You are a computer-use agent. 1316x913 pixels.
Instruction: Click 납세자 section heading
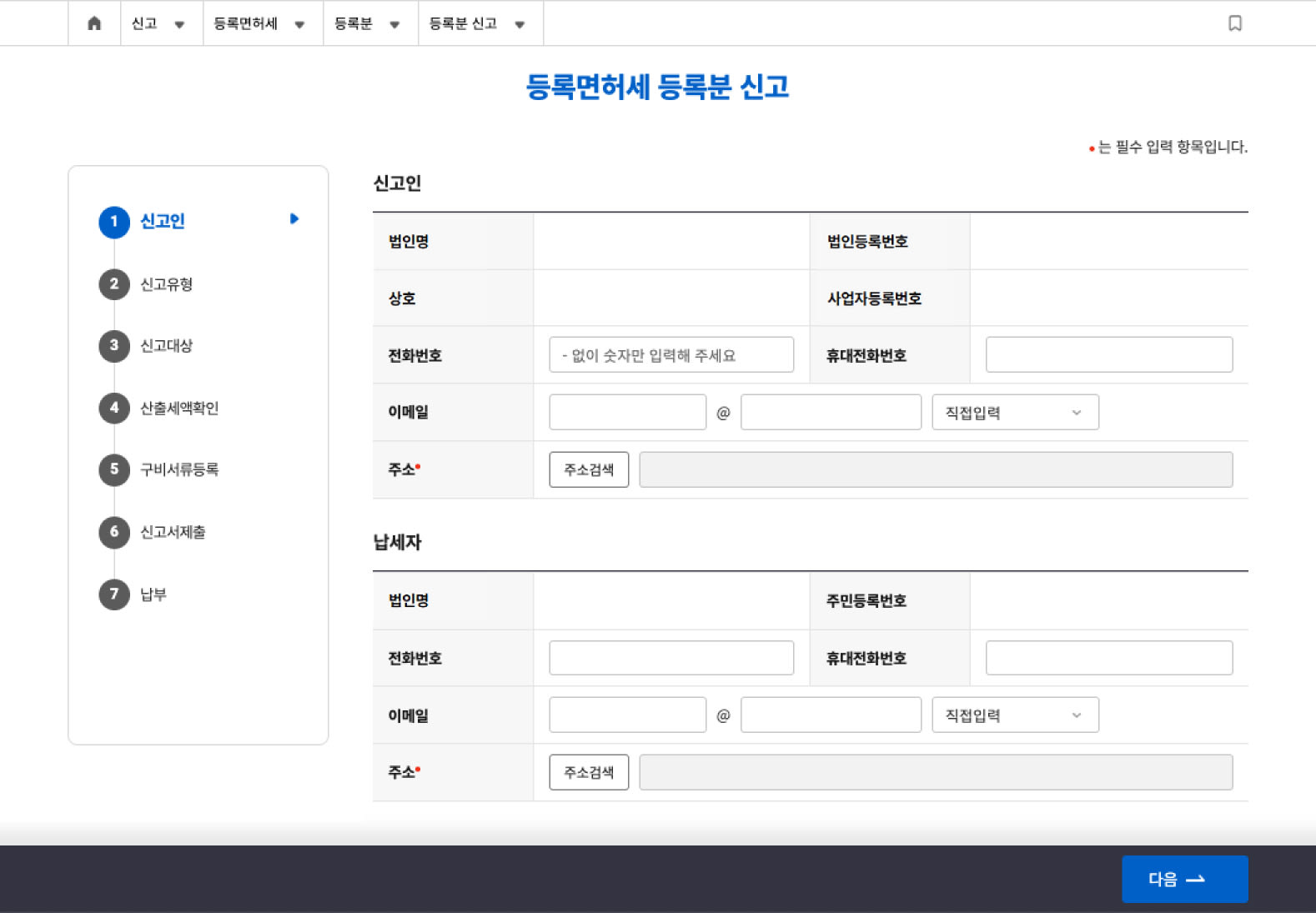point(397,542)
